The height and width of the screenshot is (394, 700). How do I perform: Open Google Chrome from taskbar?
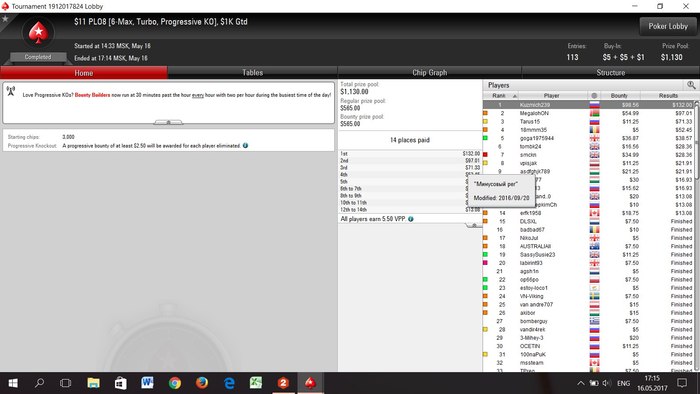(175, 383)
